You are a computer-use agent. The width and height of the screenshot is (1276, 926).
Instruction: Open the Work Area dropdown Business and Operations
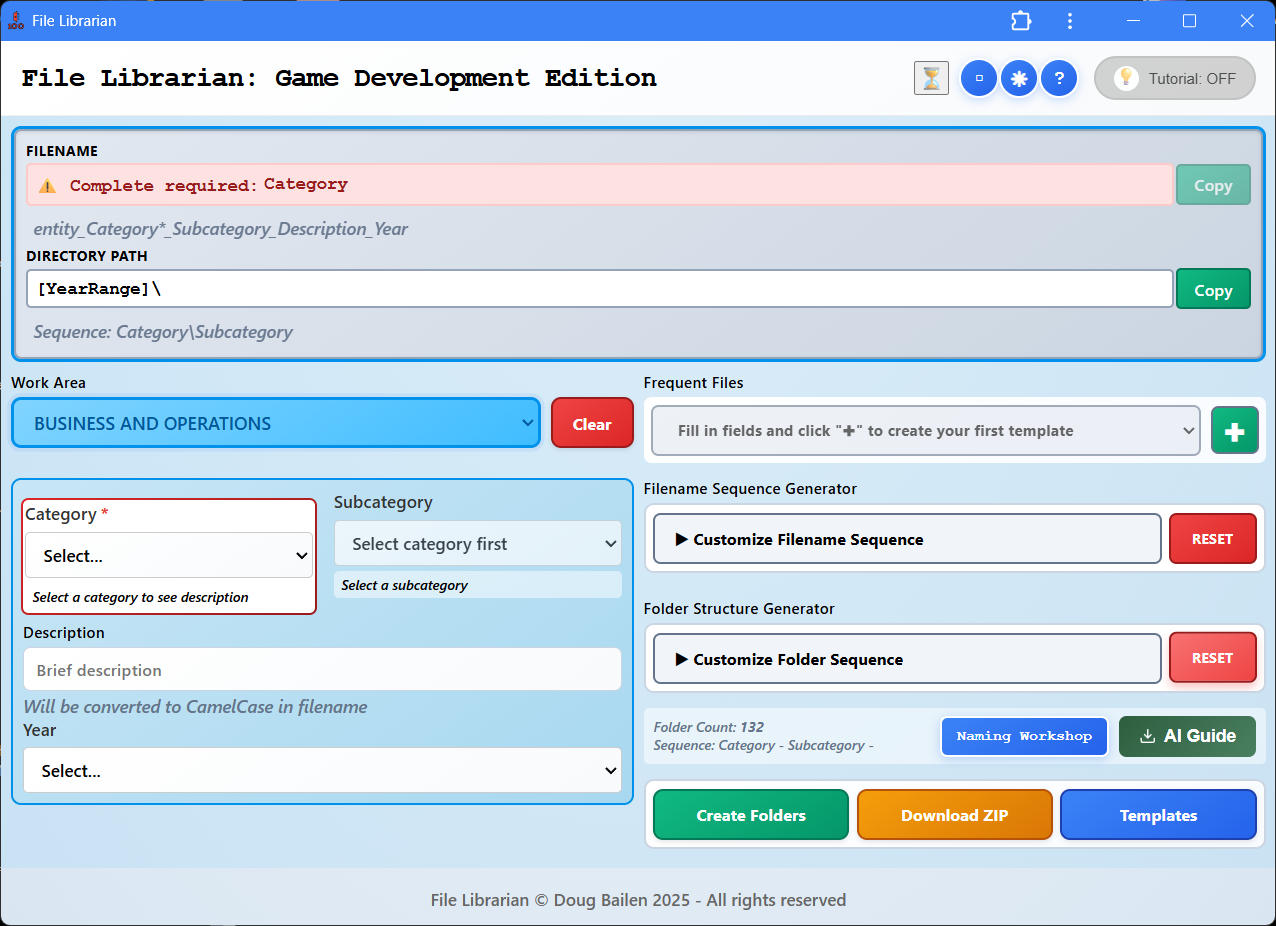pyautogui.click(x=276, y=423)
